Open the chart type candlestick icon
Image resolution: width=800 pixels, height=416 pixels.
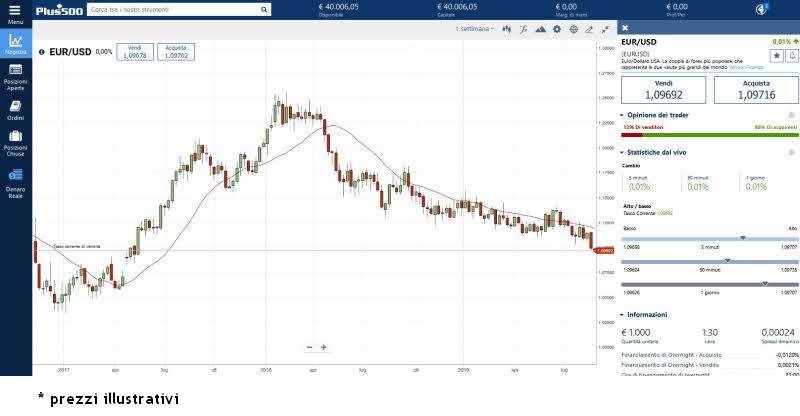coord(507,29)
